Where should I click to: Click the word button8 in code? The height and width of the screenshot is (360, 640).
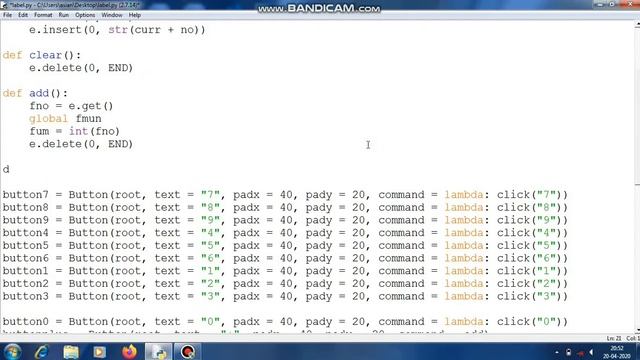25,207
